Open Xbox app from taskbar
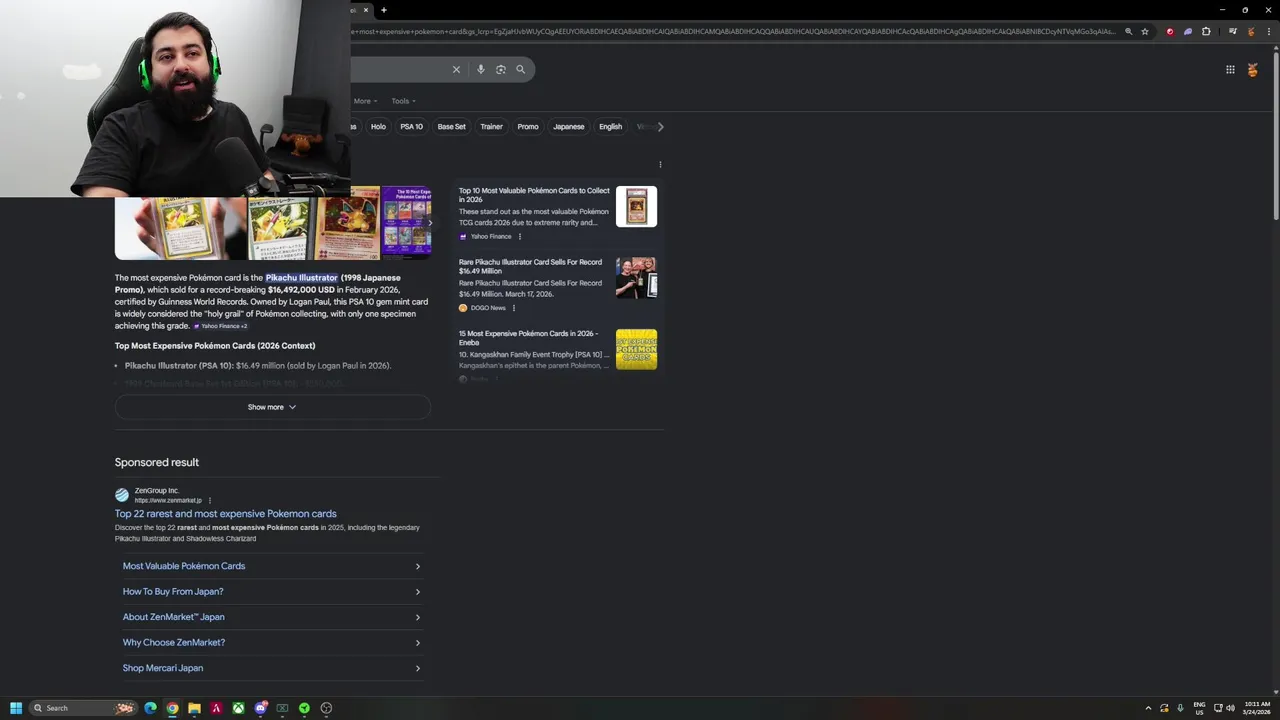 238,708
